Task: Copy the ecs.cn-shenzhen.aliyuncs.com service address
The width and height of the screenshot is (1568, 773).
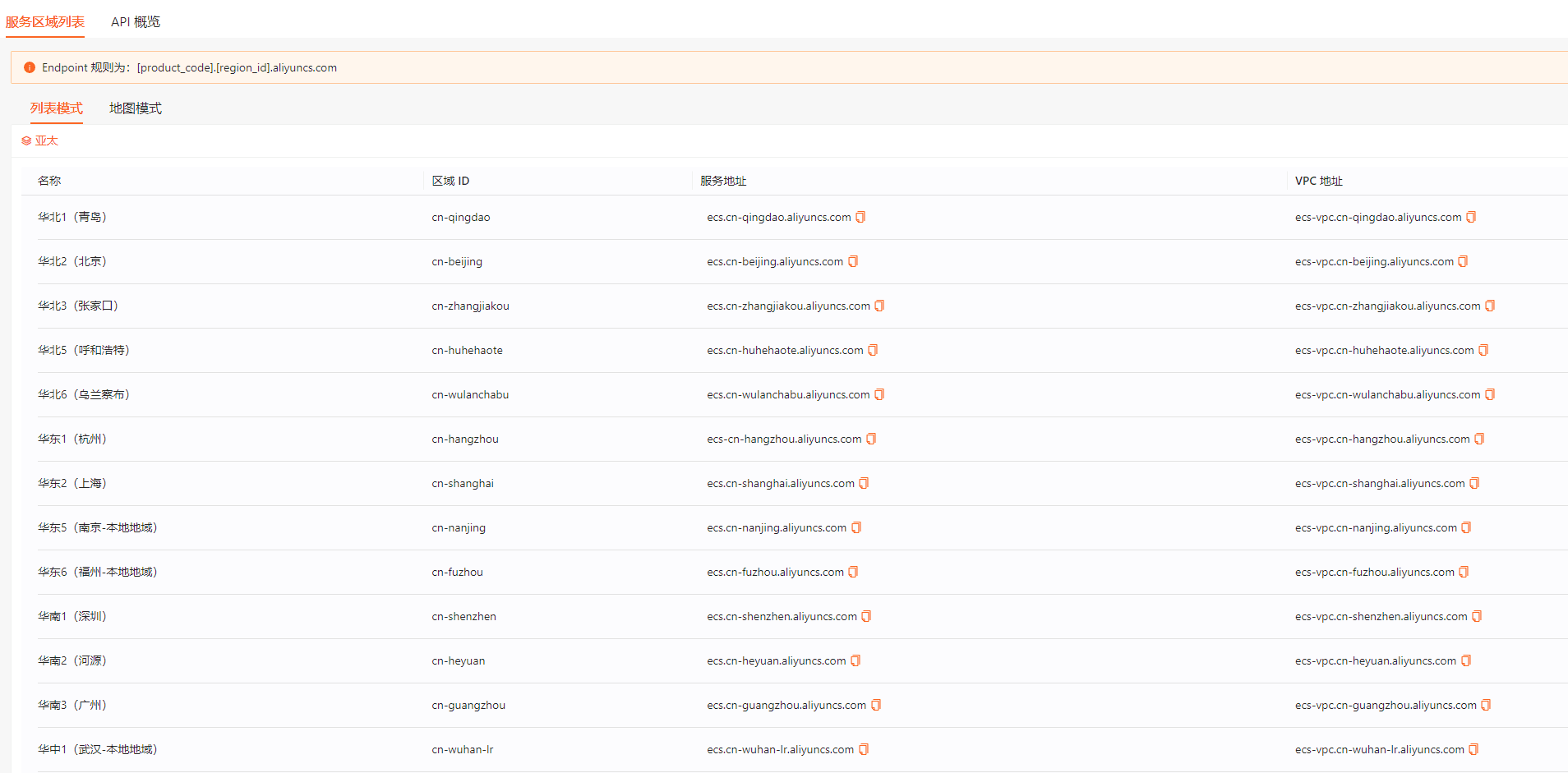Action: pyautogui.click(x=866, y=616)
